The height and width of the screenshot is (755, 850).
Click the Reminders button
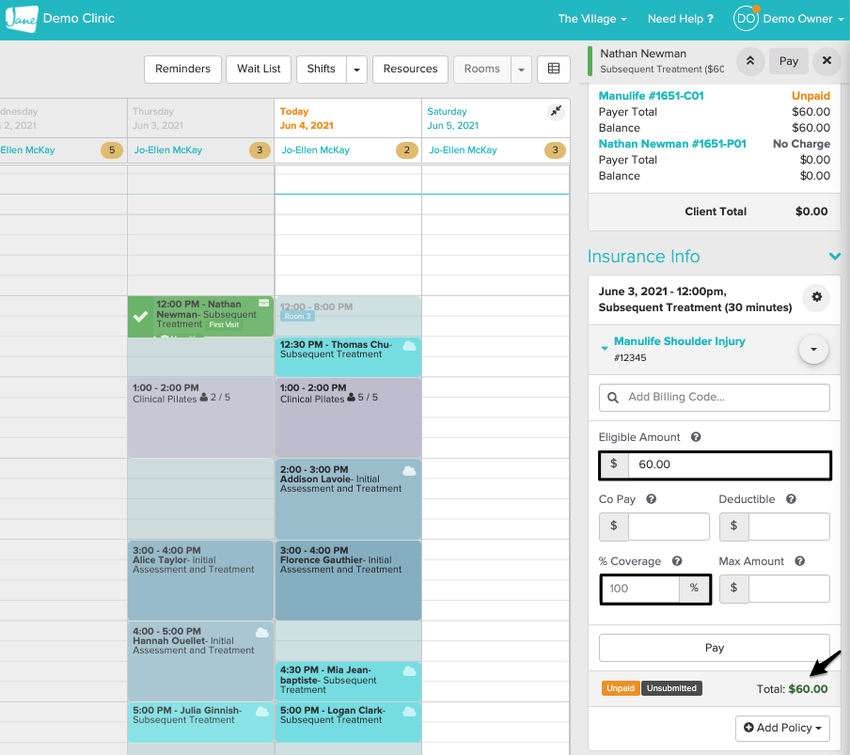point(183,69)
